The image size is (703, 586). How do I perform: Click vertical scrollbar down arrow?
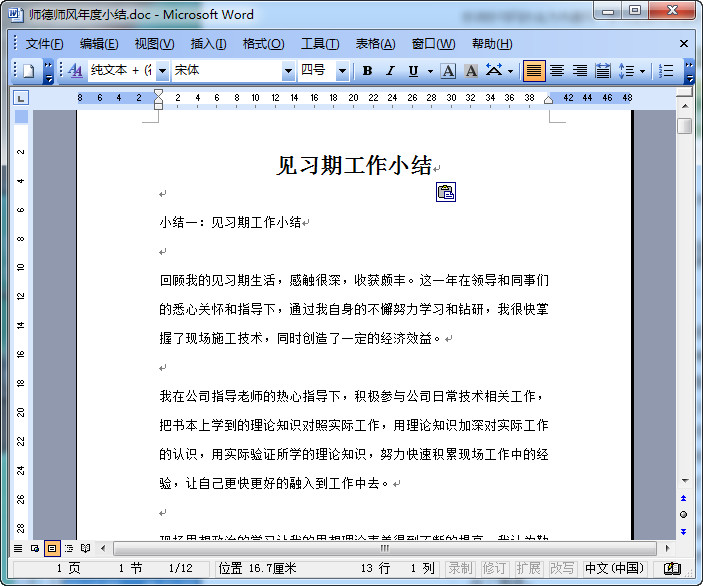[x=685, y=481]
